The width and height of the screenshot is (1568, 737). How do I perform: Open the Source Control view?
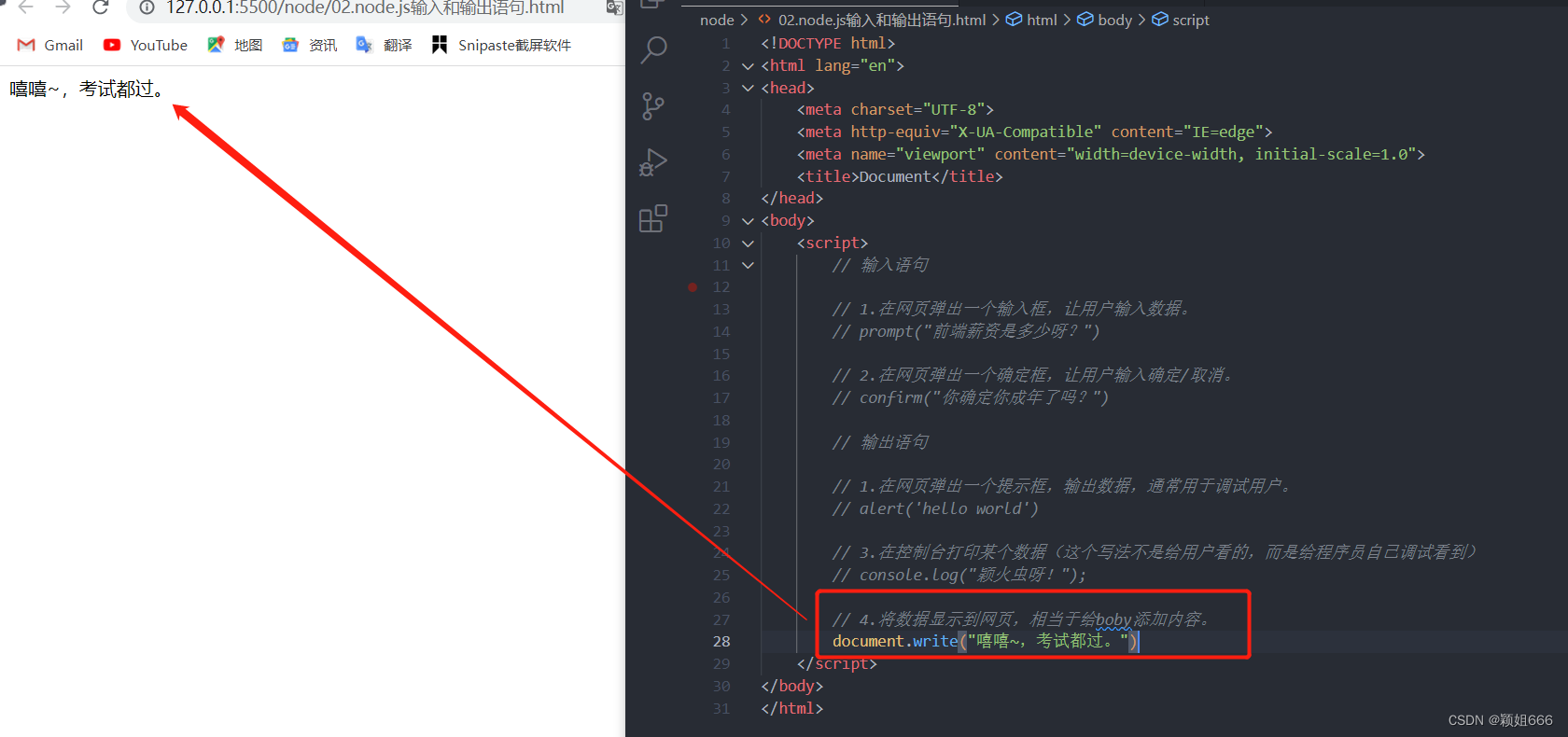point(653,106)
